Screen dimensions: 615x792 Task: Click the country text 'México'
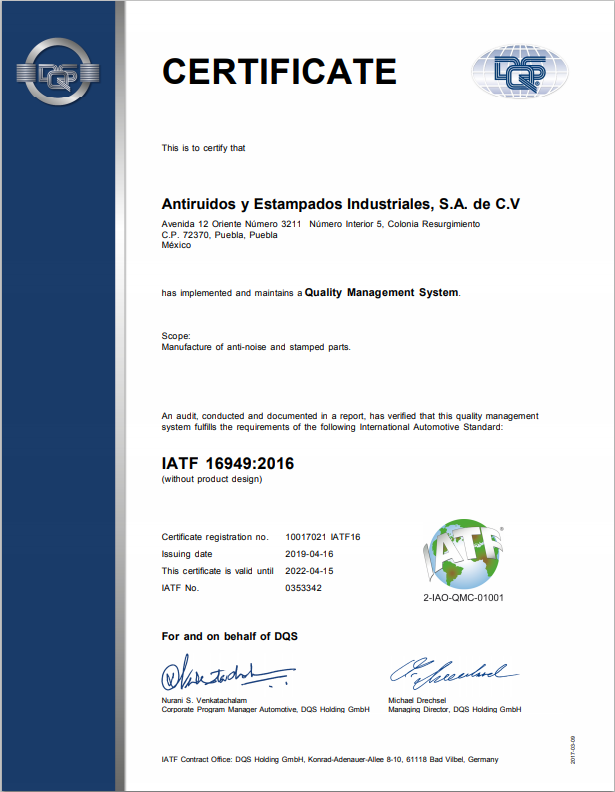176,245
